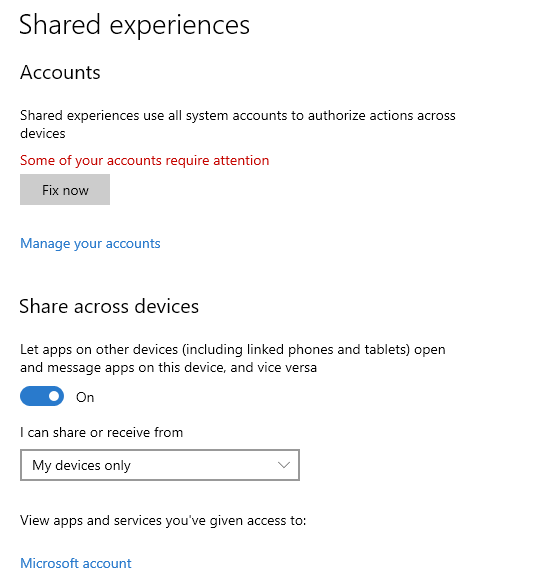542x578 pixels.
Task: Click the and vice versa description line
Action: coord(168,368)
